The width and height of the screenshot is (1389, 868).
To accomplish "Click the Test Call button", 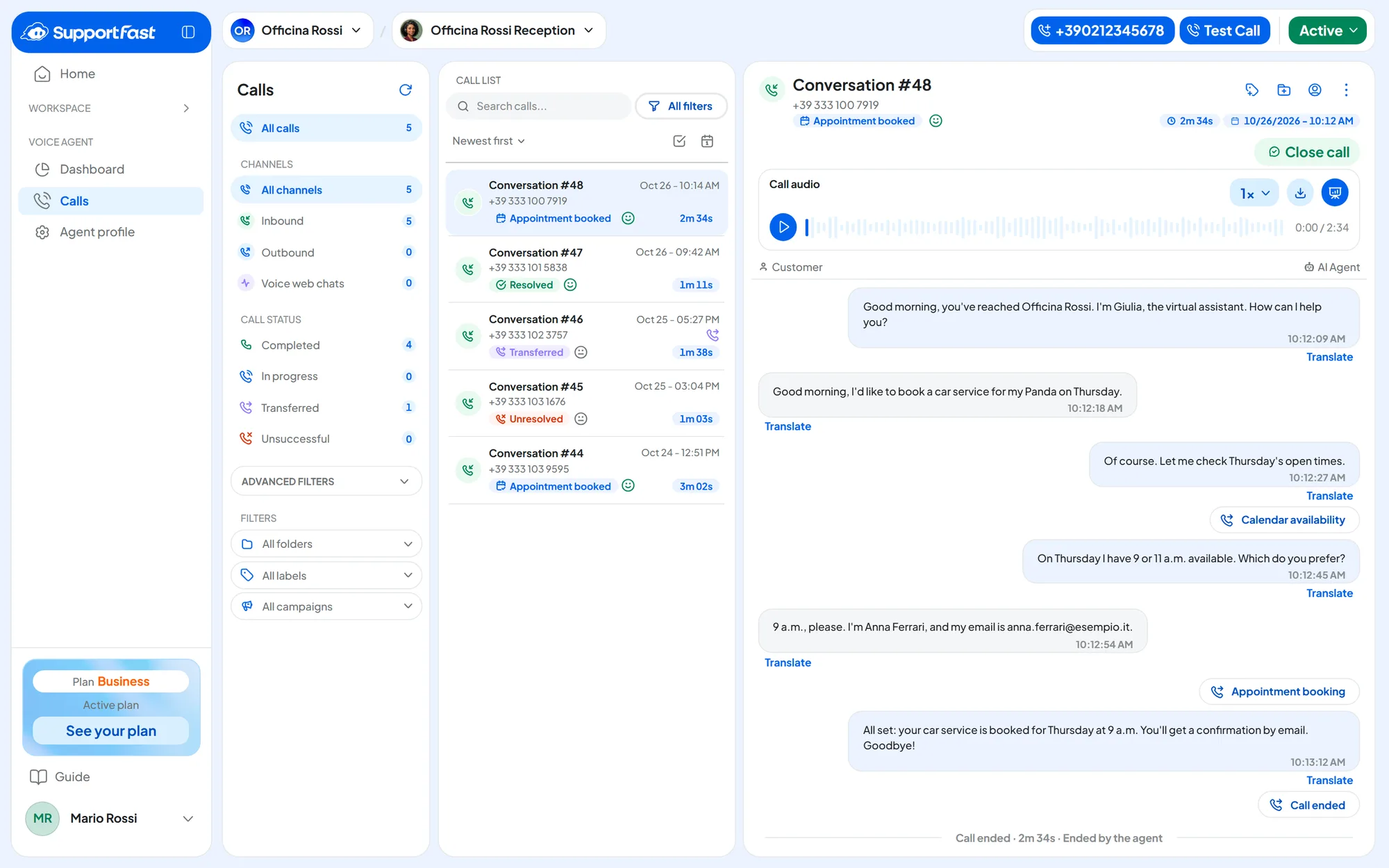I will pos(1224,31).
